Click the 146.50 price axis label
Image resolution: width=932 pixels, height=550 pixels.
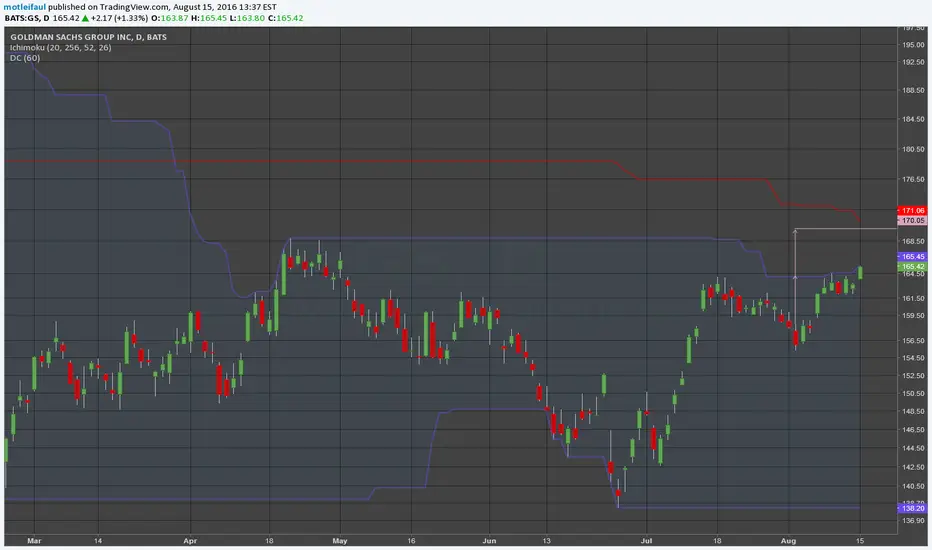click(913, 430)
